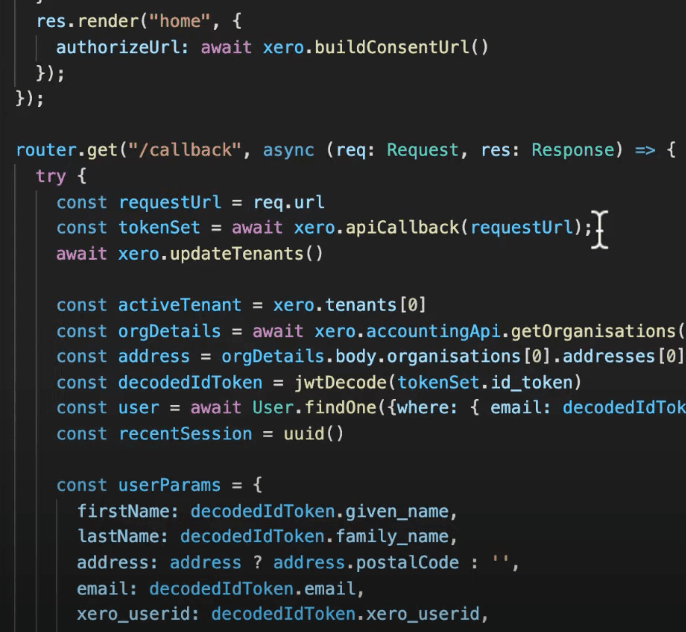Click orgDetails on the const address line

(273, 356)
